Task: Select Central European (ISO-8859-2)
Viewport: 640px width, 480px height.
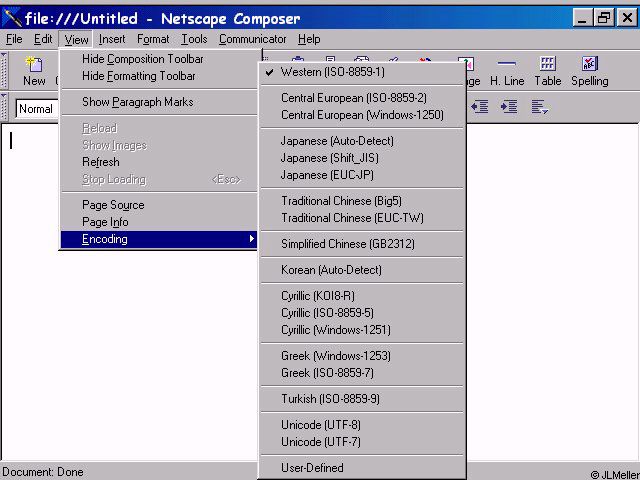Action: (x=362, y=98)
